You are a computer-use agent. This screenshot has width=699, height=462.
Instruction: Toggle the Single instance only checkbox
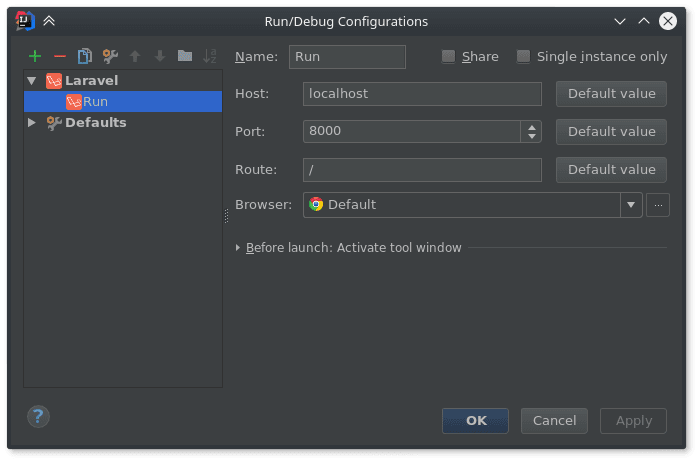pos(523,57)
